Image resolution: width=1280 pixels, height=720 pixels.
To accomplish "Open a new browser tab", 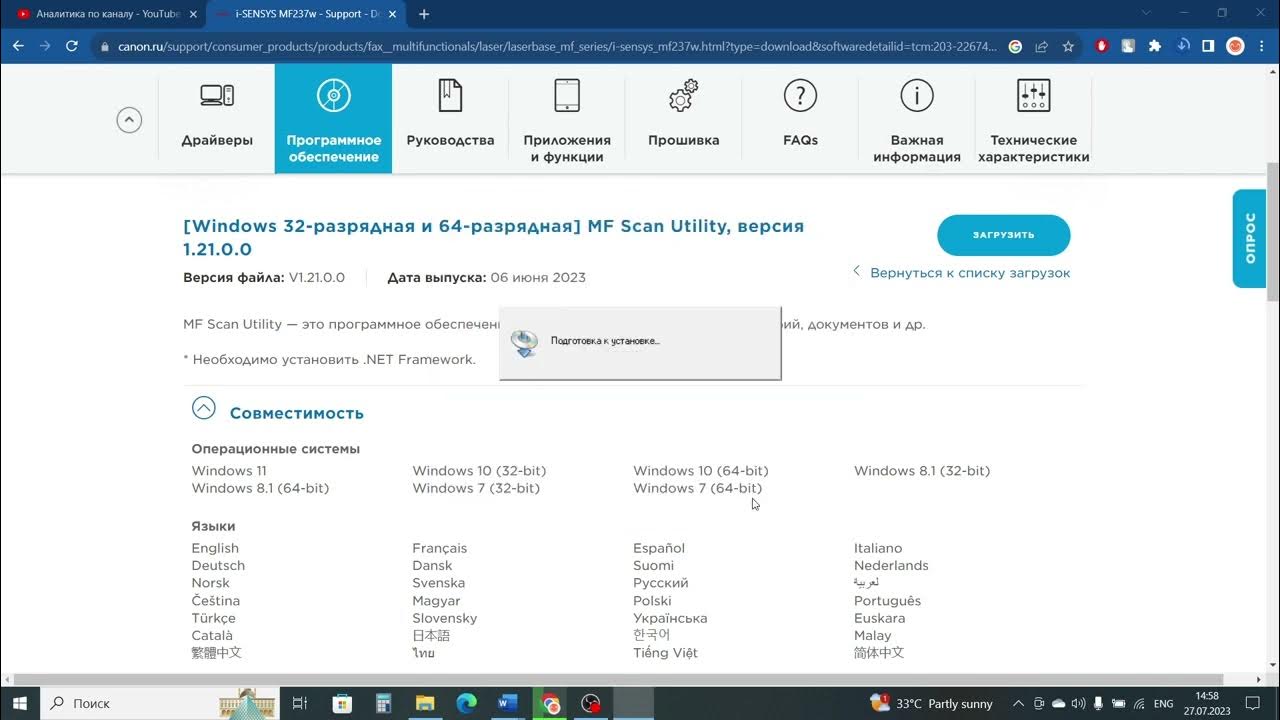I will tap(424, 14).
